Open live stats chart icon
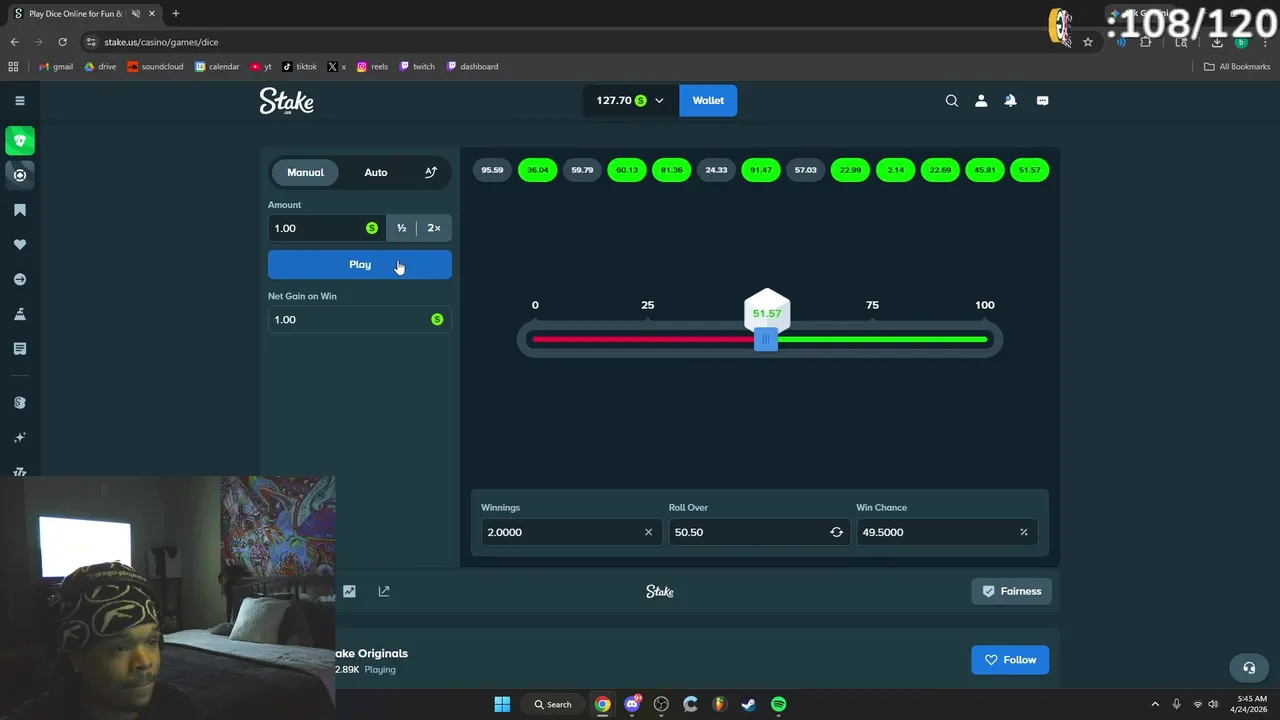 point(349,591)
